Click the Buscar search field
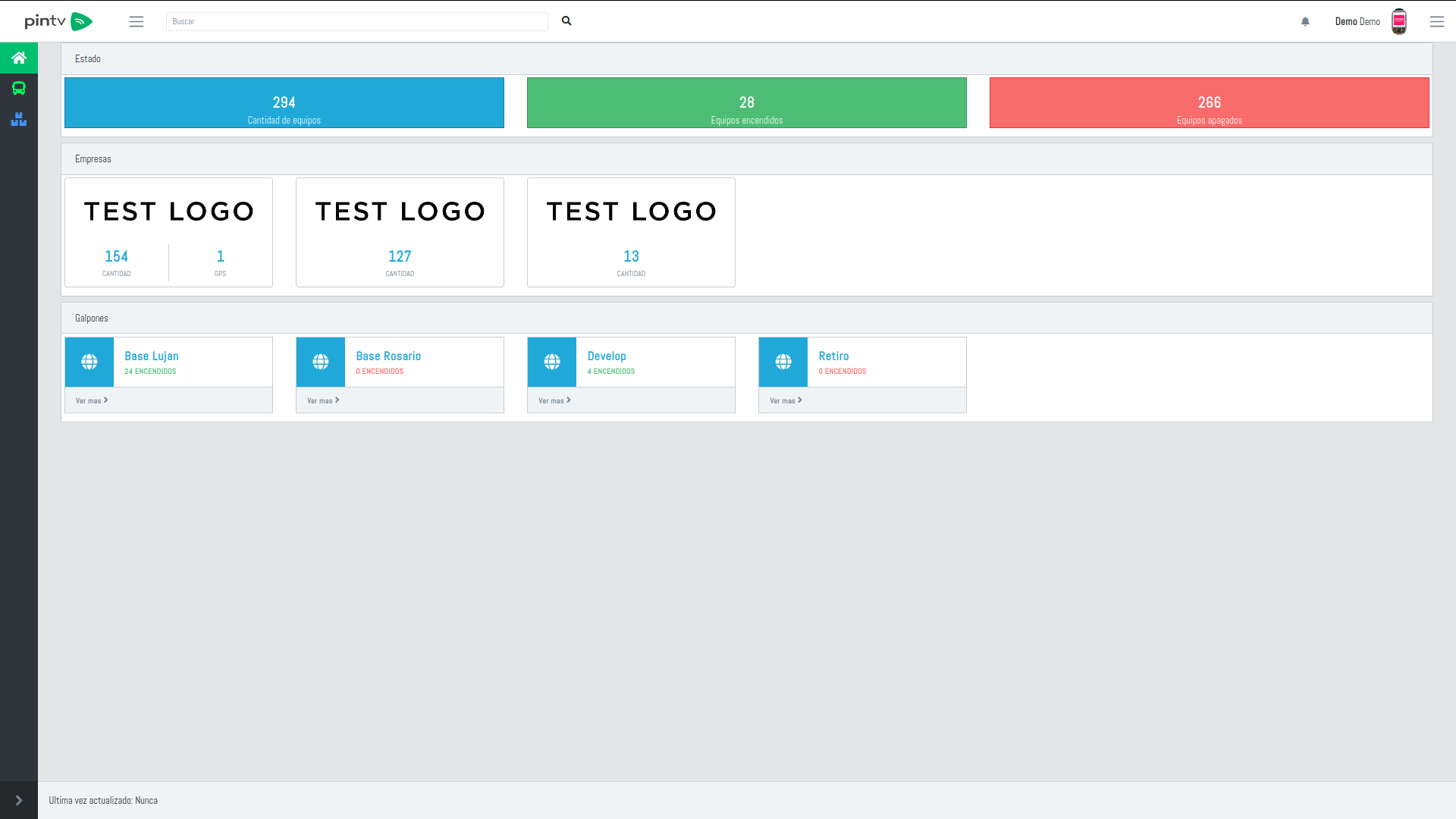Viewport: 1456px width, 819px height. point(356,21)
